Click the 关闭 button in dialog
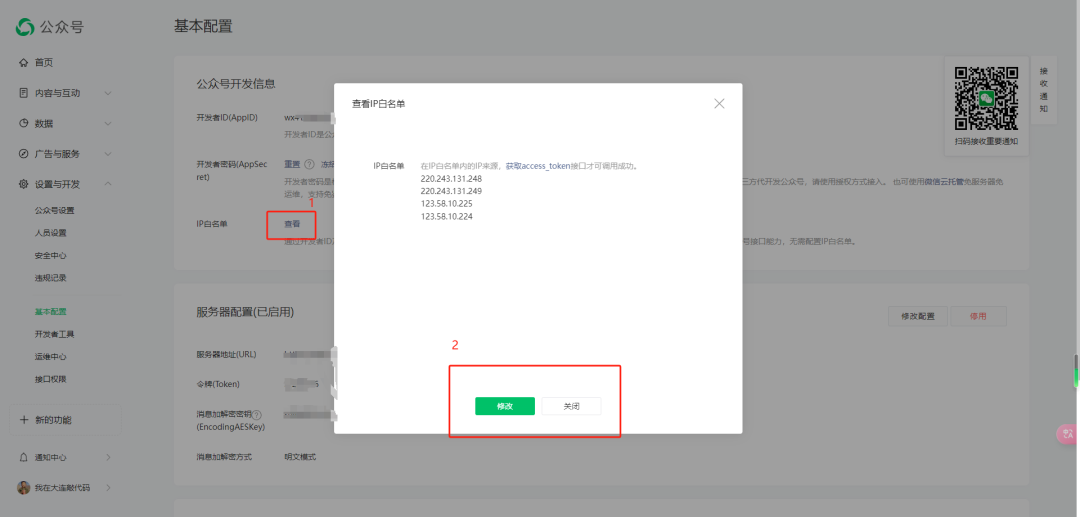1080x517 pixels. [571, 406]
